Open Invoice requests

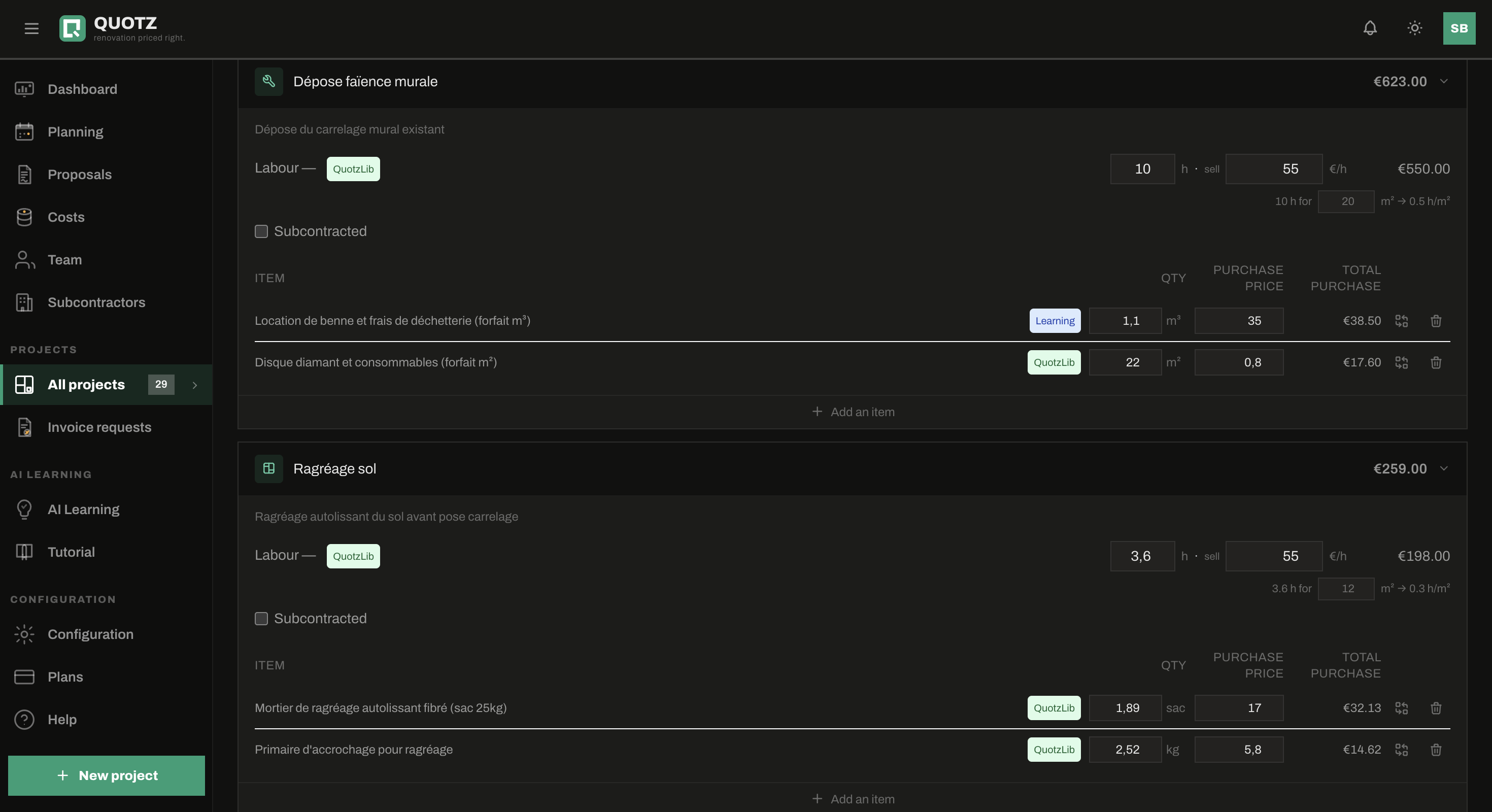(x=106, y=427)
